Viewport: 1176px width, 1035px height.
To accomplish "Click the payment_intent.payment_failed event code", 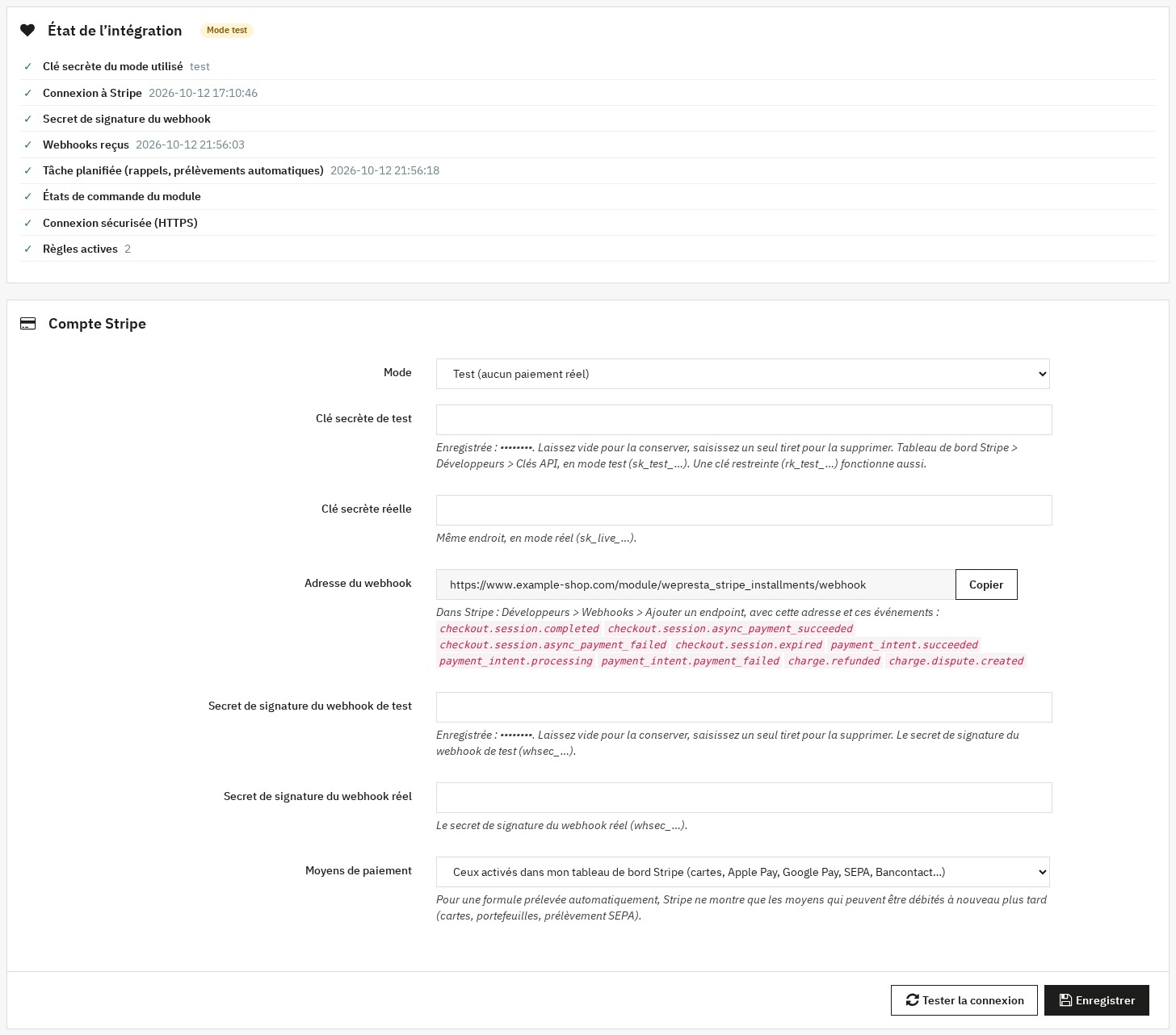I will (691, 661).
